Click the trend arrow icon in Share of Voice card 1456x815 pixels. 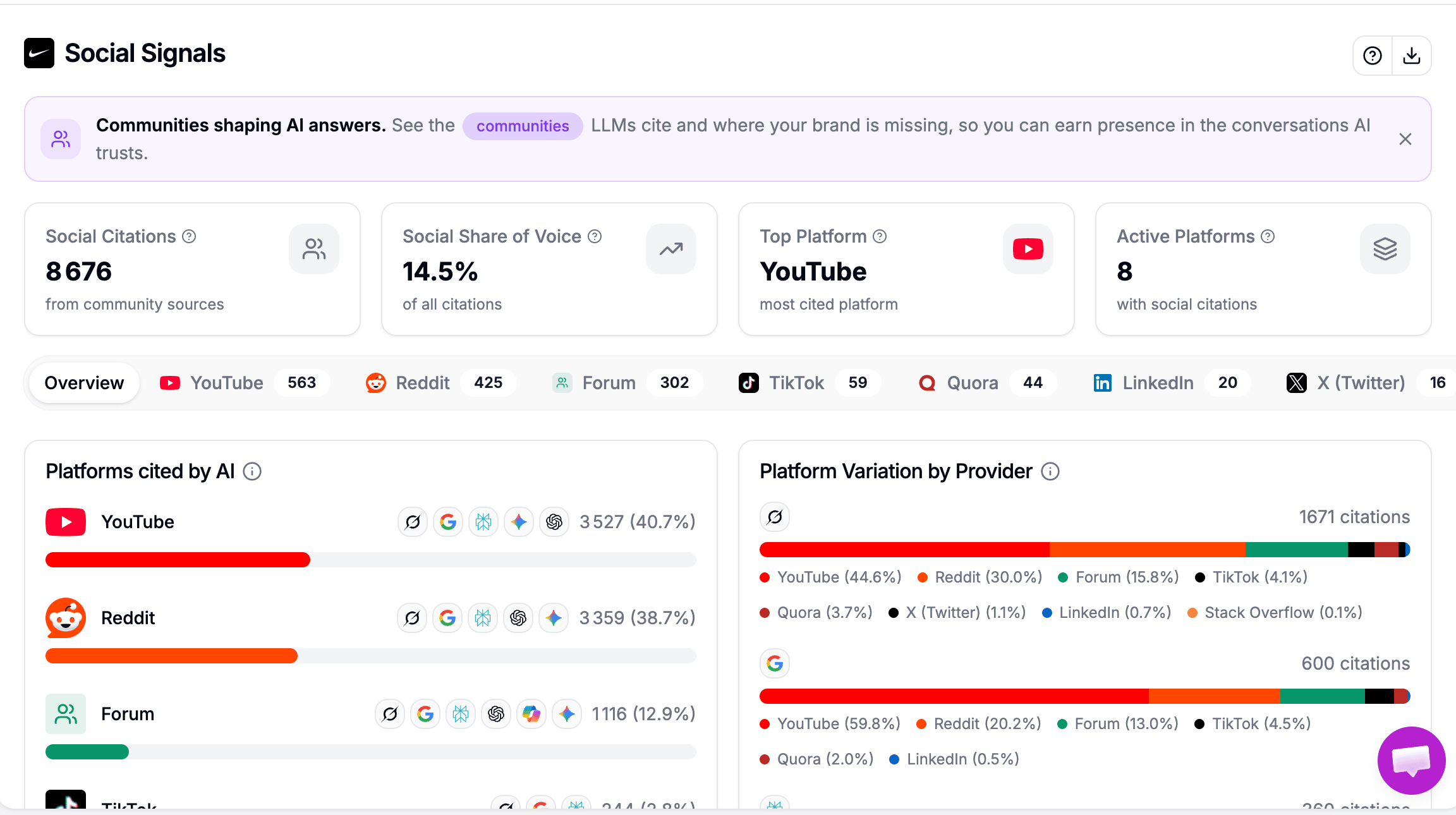[671, 249]
